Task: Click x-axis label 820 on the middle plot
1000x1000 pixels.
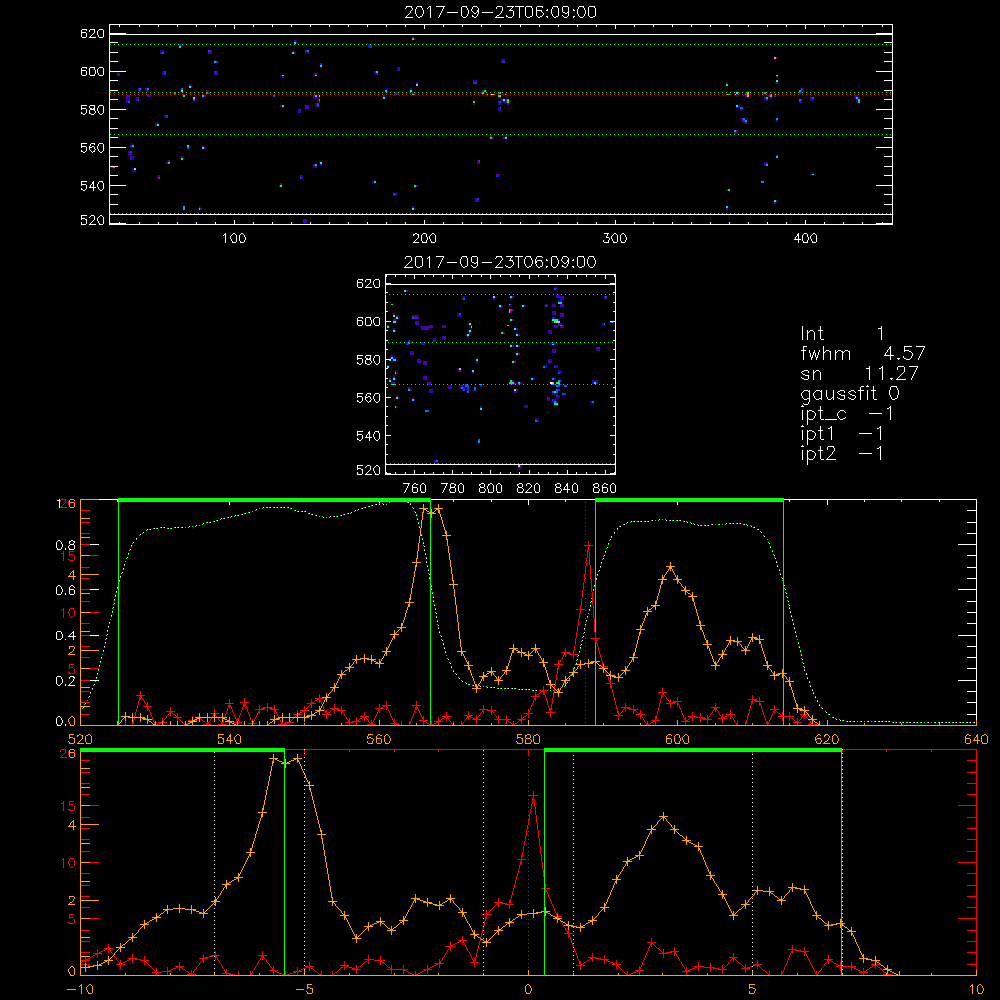Action: pyautogui.click(x=529, y=489)
